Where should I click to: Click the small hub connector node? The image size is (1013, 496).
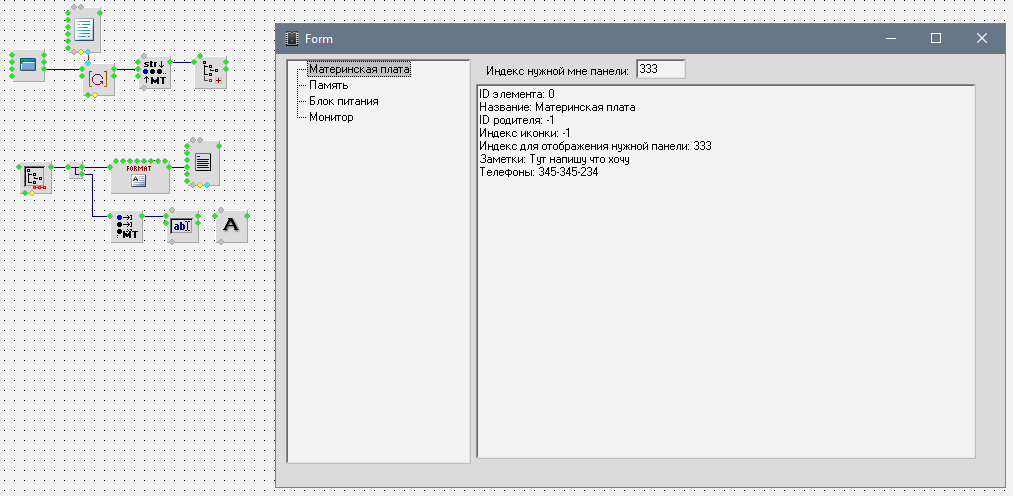(76, 169)
